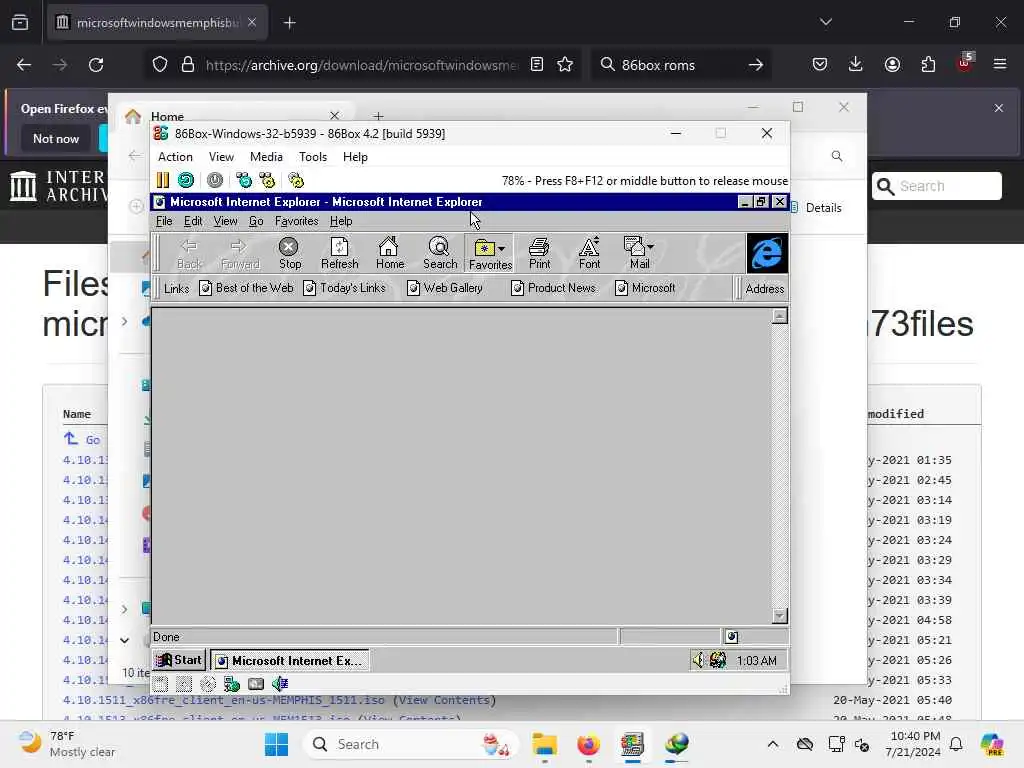Click Not now on Firefox prompt
The width and height of the screenshot is (1024, 768).
(x=56, y=138)
